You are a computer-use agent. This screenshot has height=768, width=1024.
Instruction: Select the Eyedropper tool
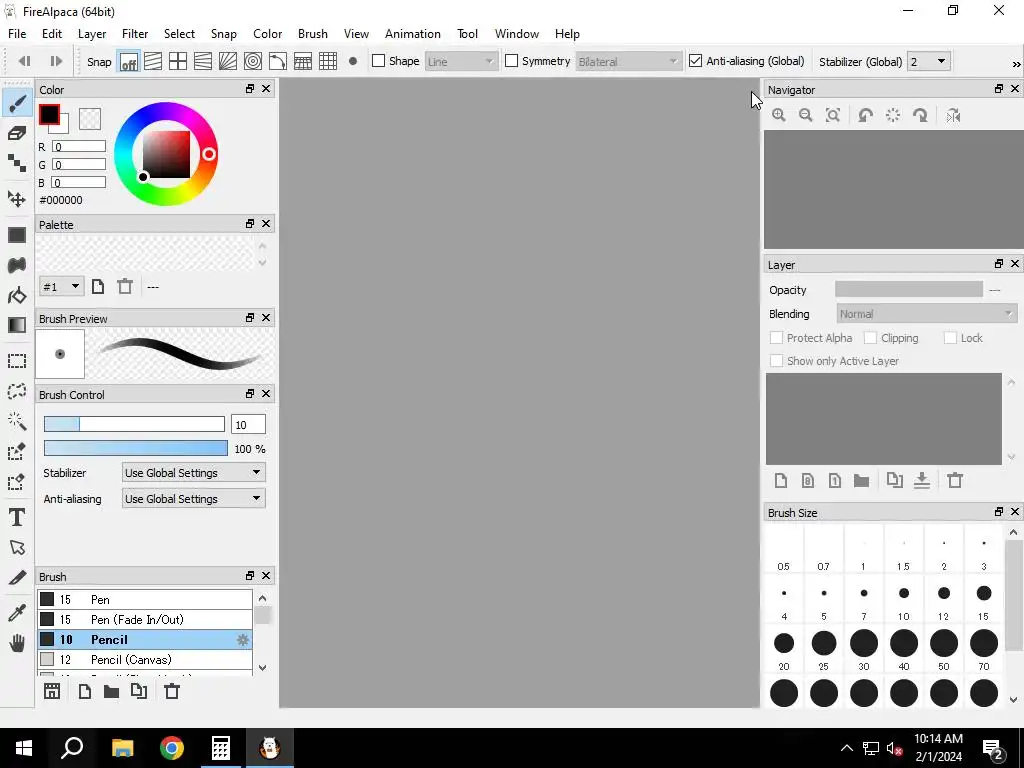pos(17,613)
